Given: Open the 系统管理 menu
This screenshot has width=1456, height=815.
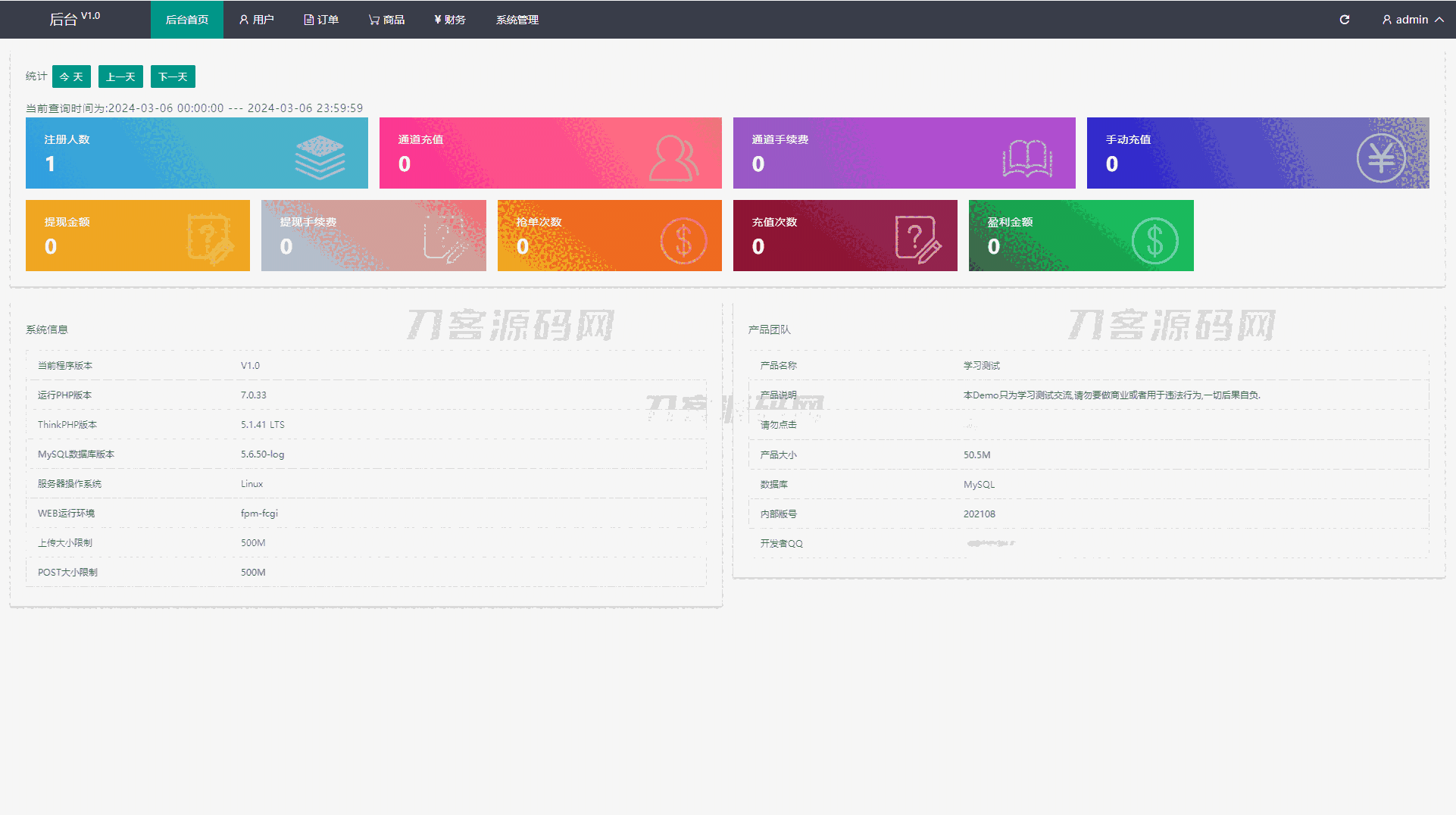Looking at the screenshot, I should pos(517,20).
